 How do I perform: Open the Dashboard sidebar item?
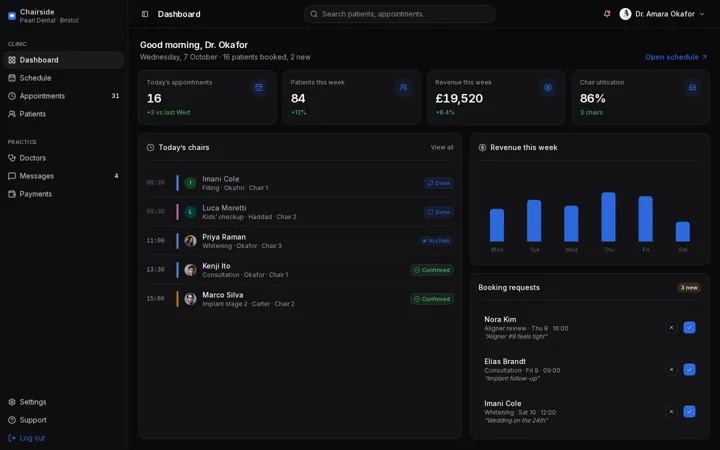(63, 60)
